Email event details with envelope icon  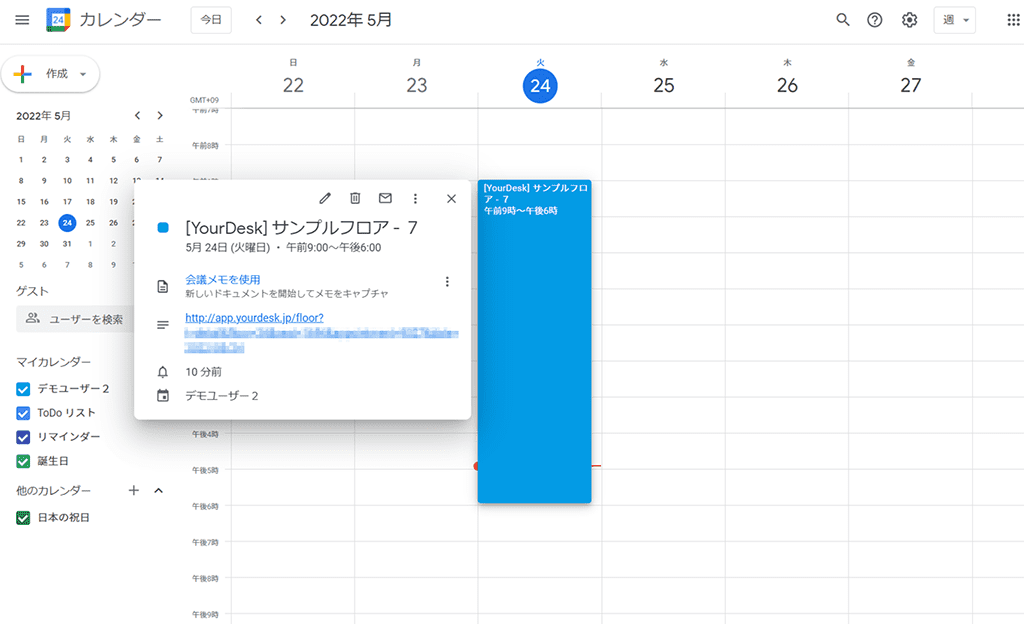tap(385, 198)
